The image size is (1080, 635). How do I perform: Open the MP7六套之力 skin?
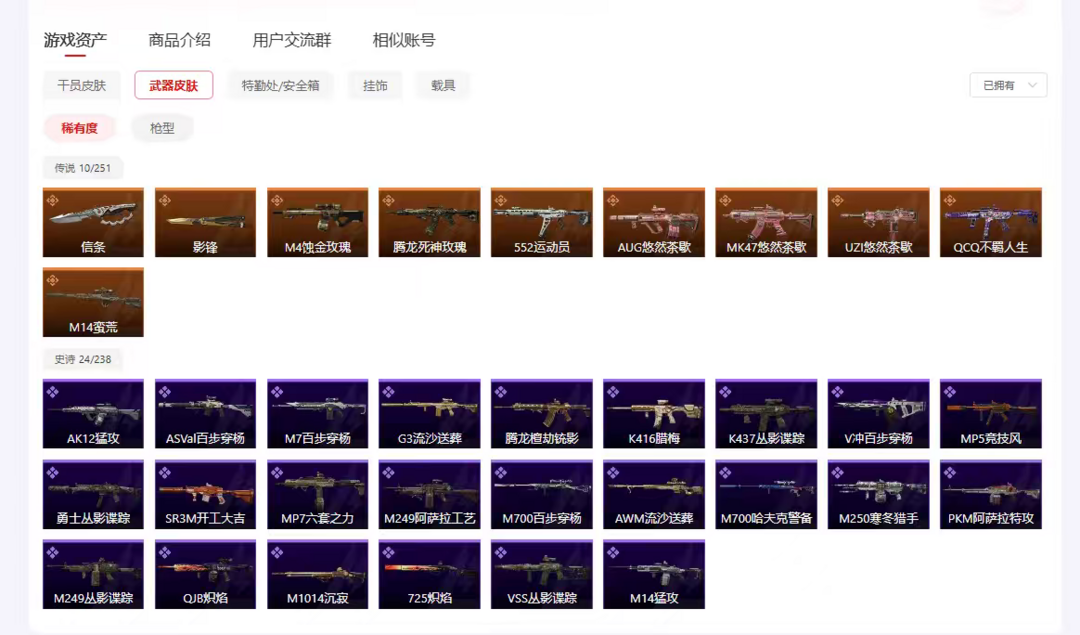(318, 495)
